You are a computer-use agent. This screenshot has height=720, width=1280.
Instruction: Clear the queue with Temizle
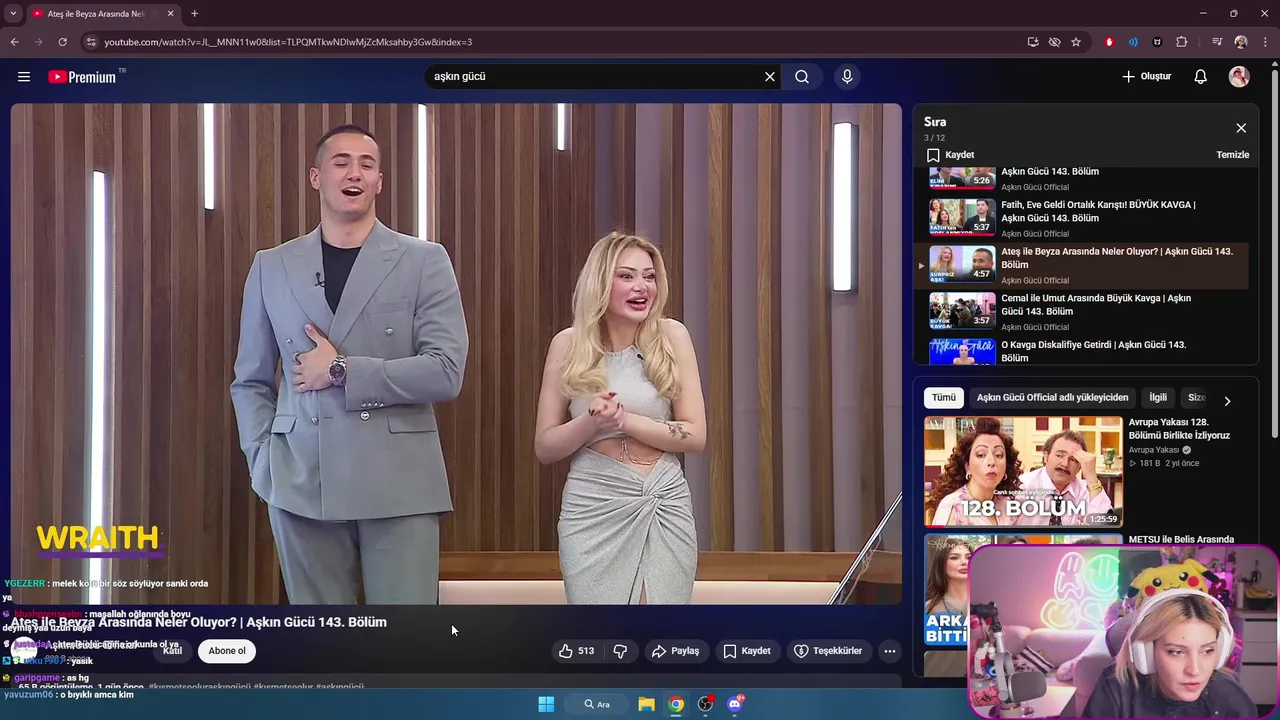point(1232,155)
